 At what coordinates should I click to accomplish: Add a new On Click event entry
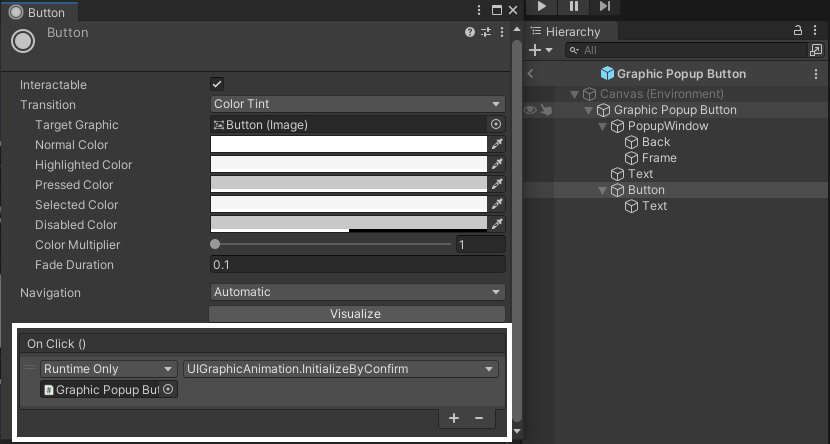point(454,418)
